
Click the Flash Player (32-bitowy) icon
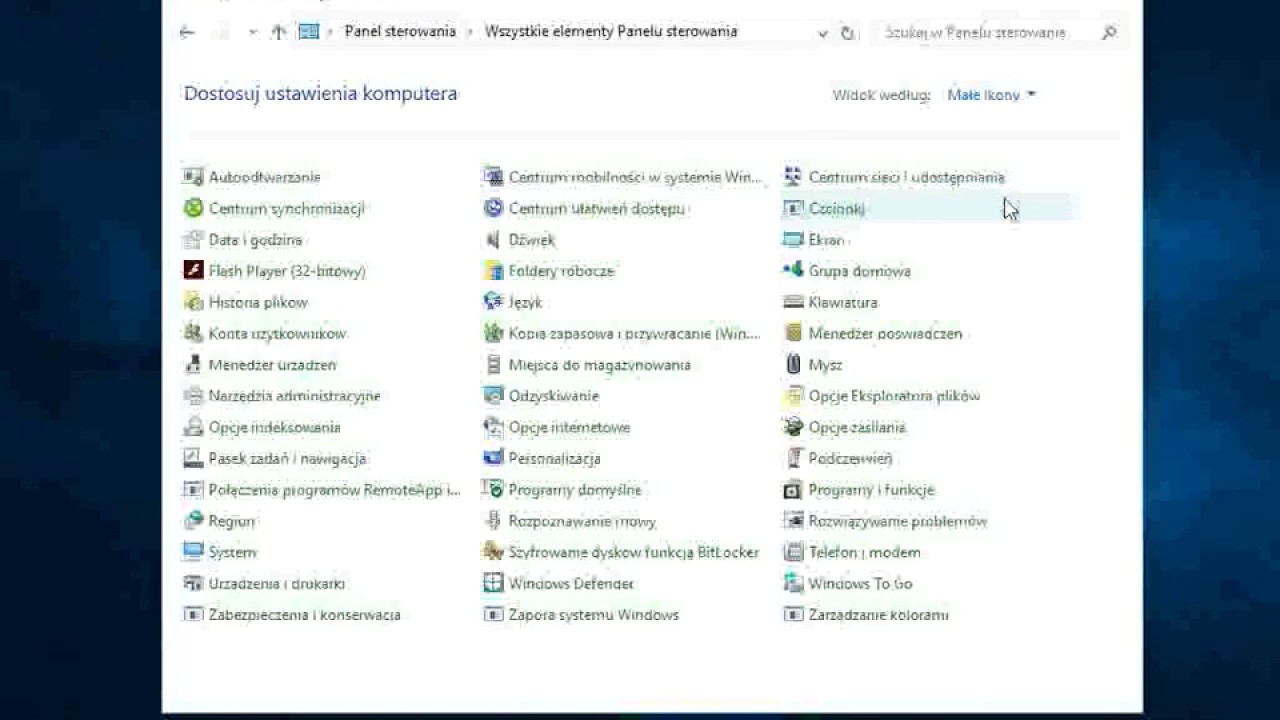193,271
